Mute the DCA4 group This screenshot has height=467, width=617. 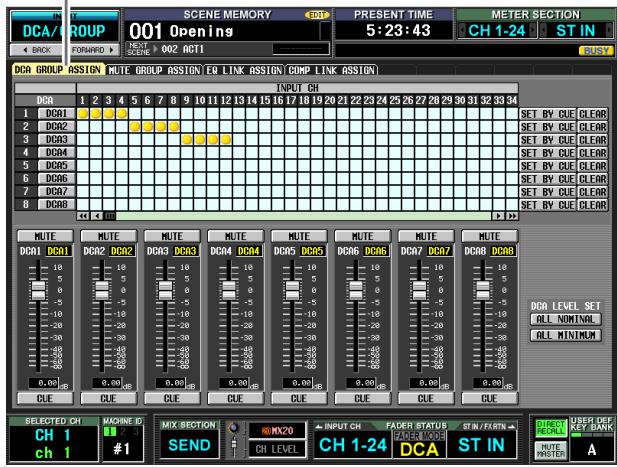[236, 236]
